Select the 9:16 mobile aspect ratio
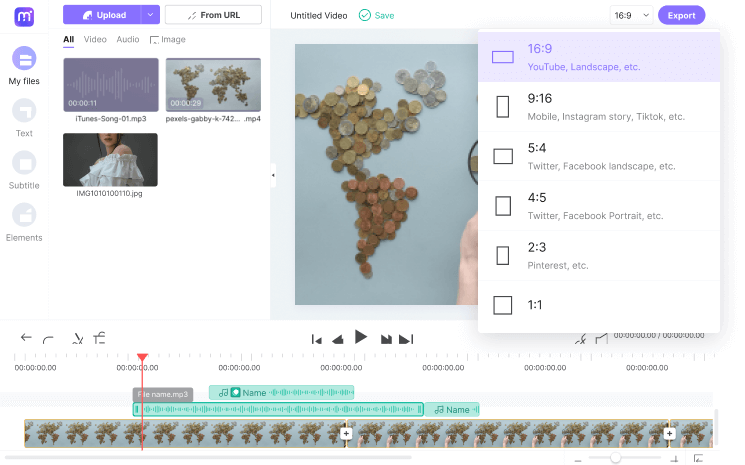 (x=598, y=106)
